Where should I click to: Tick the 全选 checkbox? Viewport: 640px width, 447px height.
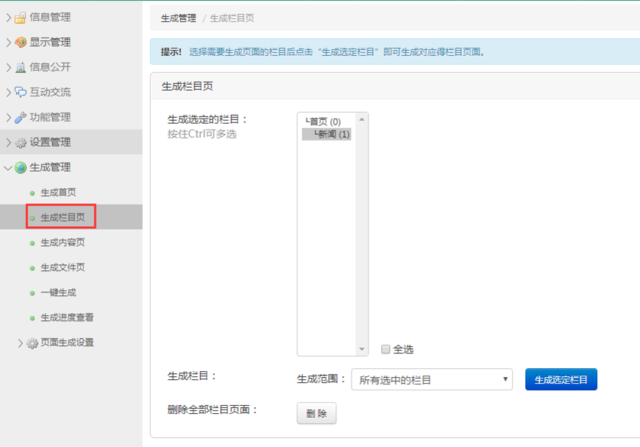tap(386, 349)
